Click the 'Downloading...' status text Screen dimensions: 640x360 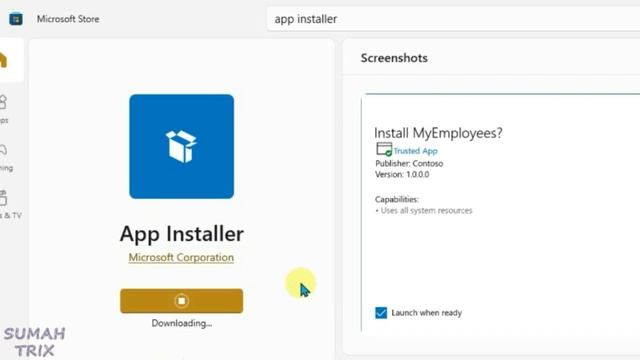pyautogui.click(x=182, y=323)
